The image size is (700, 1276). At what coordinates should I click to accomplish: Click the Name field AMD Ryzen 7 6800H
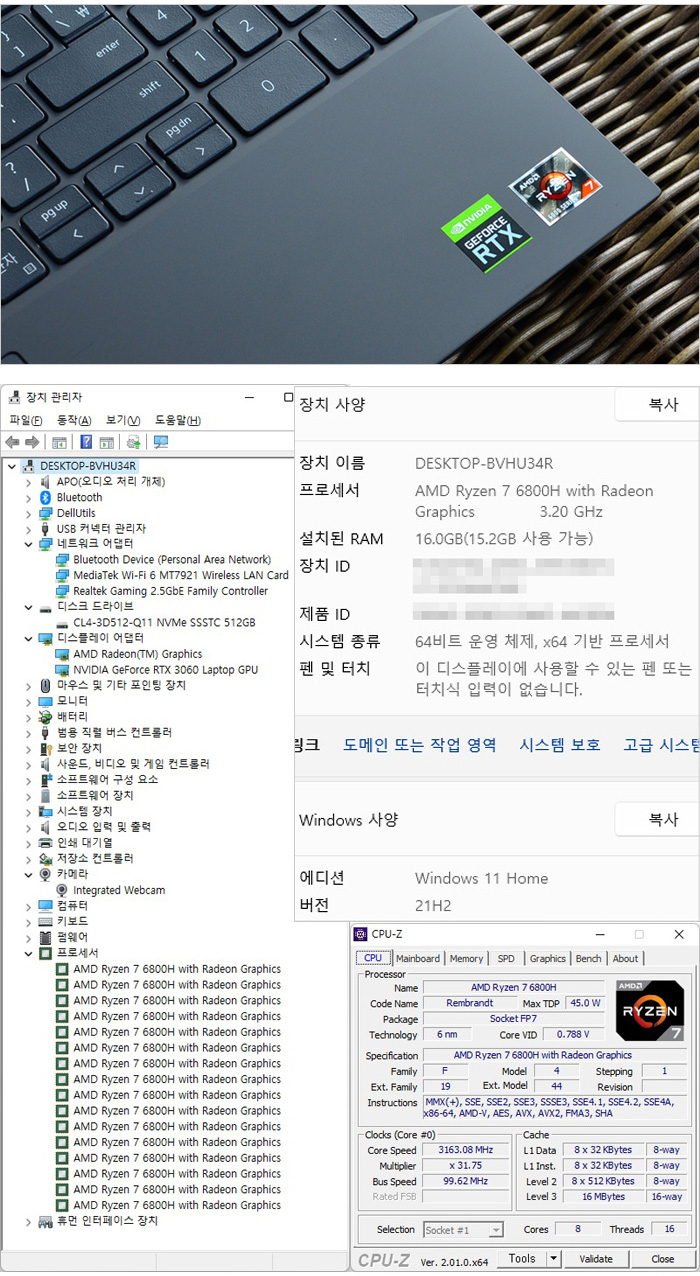click(514, 988)
